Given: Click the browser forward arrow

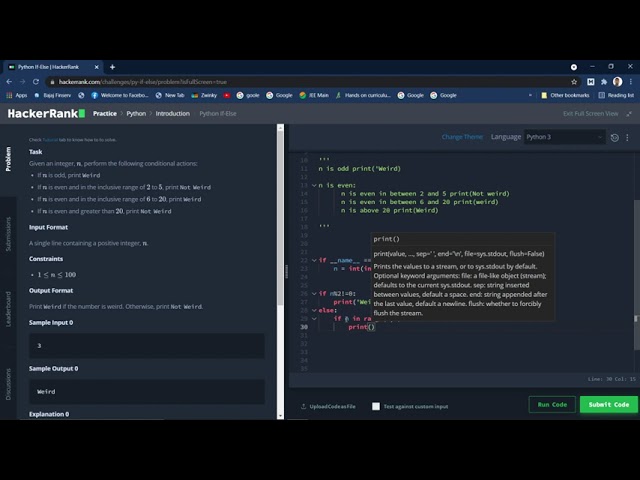Looking at the screenshot, I should tap(22, 82).
